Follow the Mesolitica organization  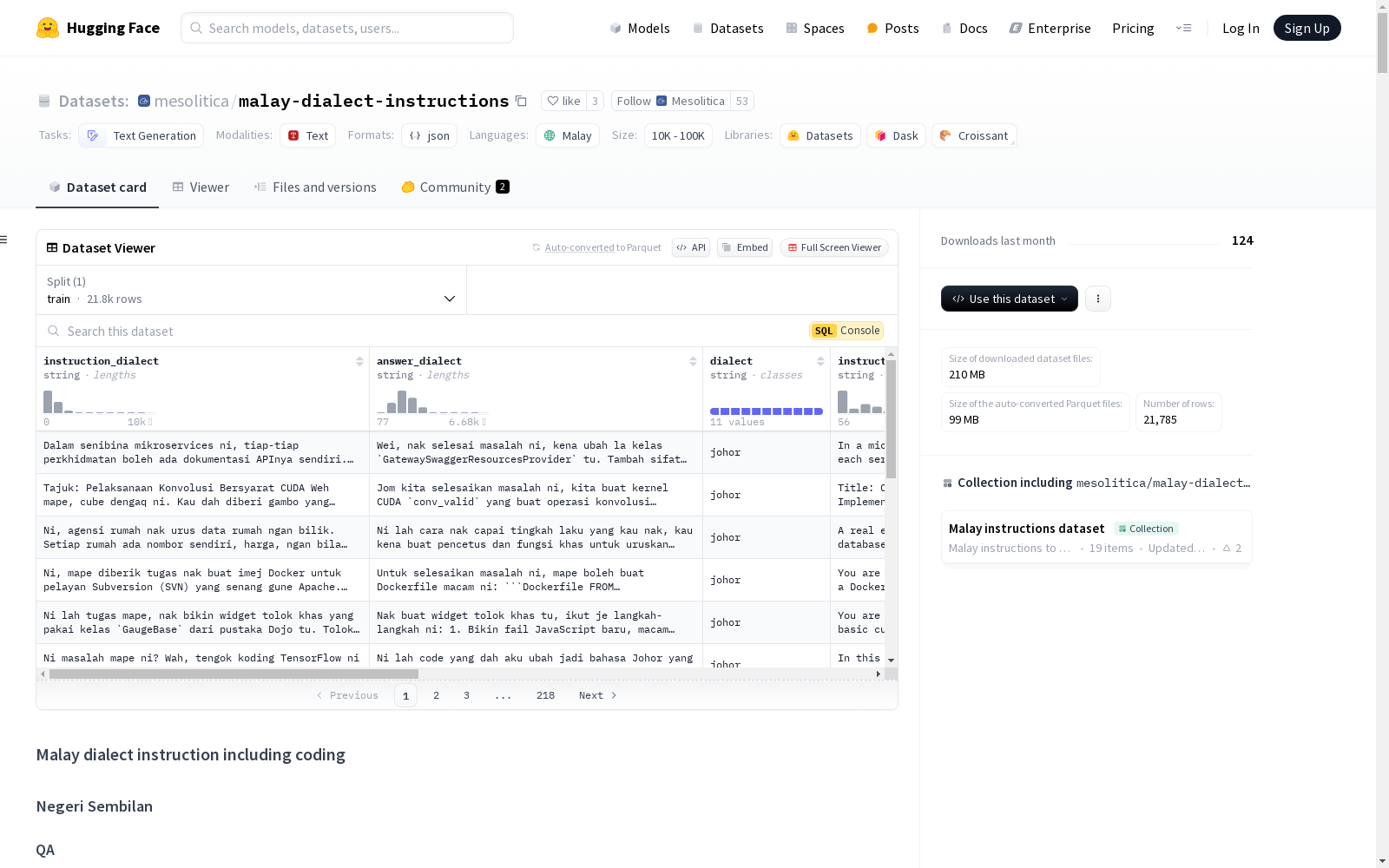[671, 101]
